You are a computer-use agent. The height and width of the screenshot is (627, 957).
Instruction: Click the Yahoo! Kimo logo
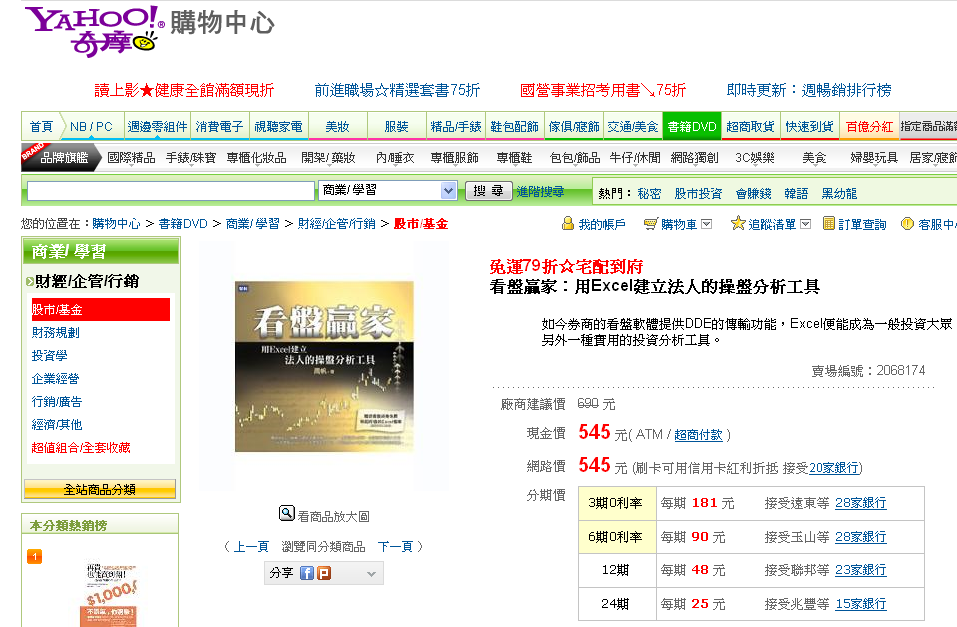tap(95, 31)
